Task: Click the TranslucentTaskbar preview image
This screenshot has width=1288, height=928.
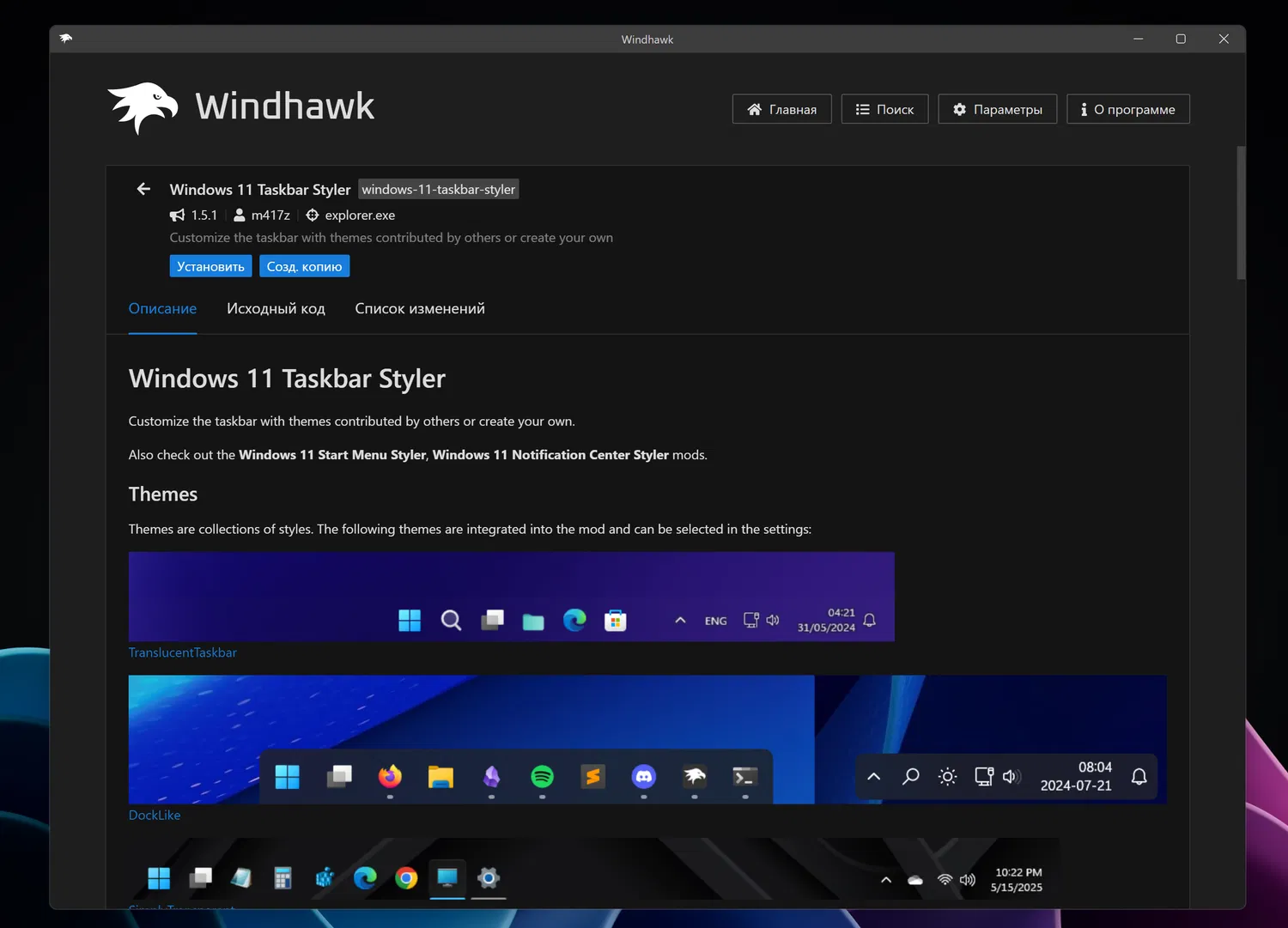Action: [512, 597]
